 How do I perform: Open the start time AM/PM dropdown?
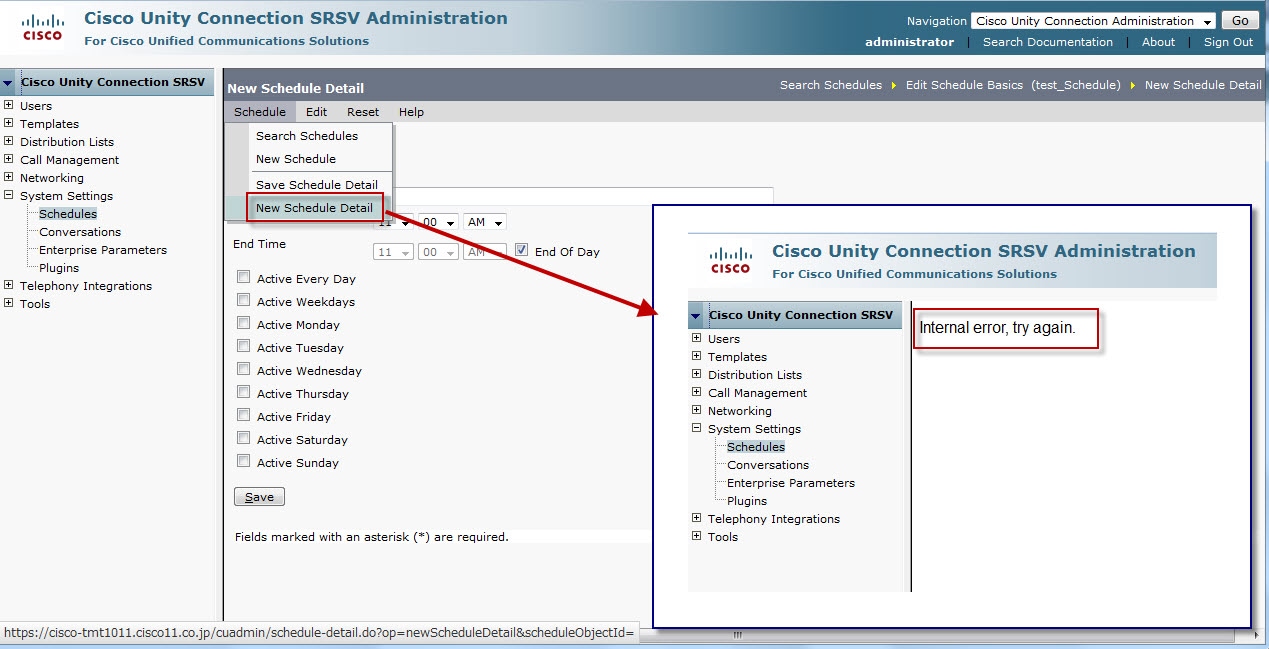click(485, 222)
